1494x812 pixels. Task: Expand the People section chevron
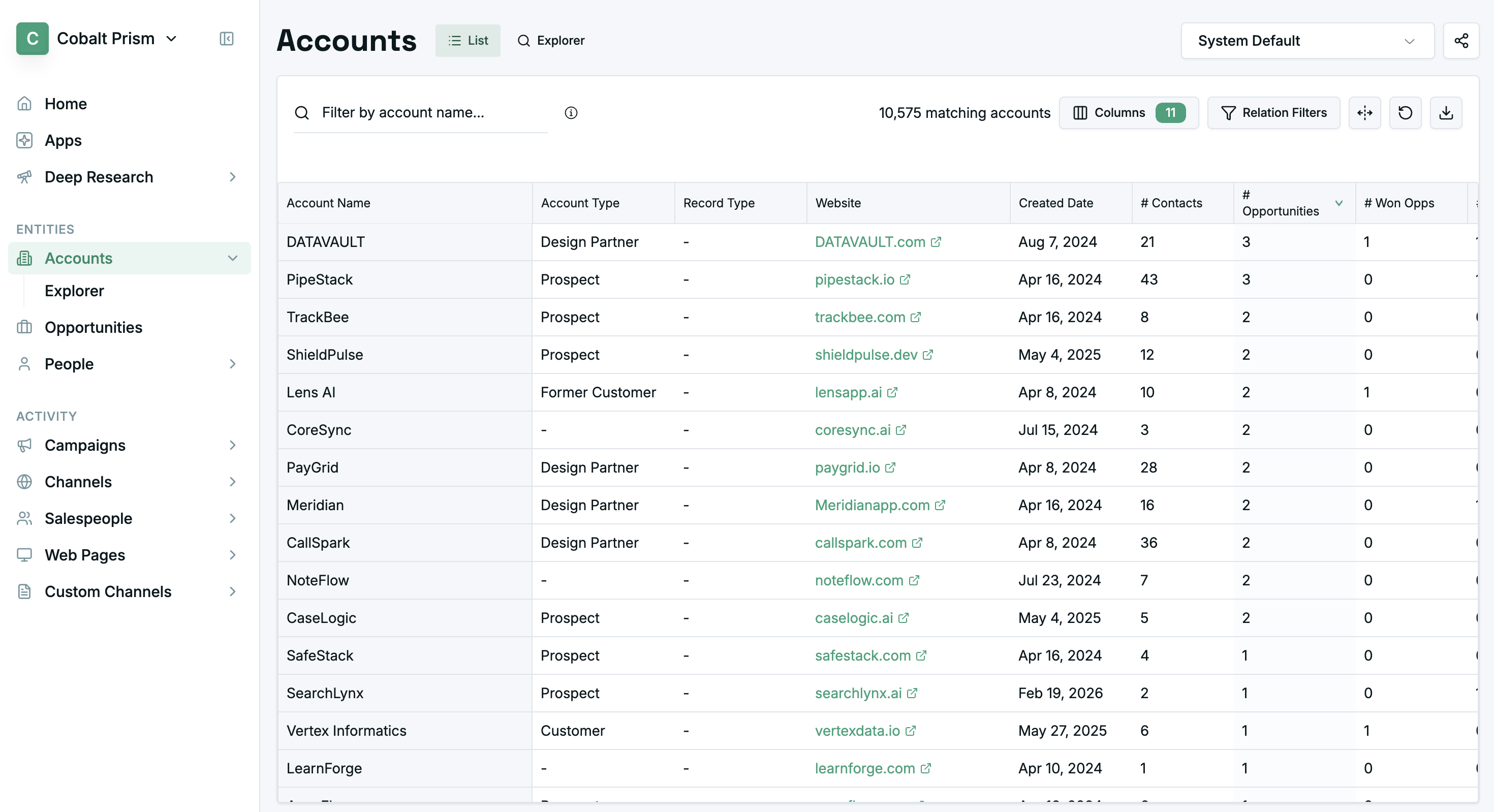233,364
